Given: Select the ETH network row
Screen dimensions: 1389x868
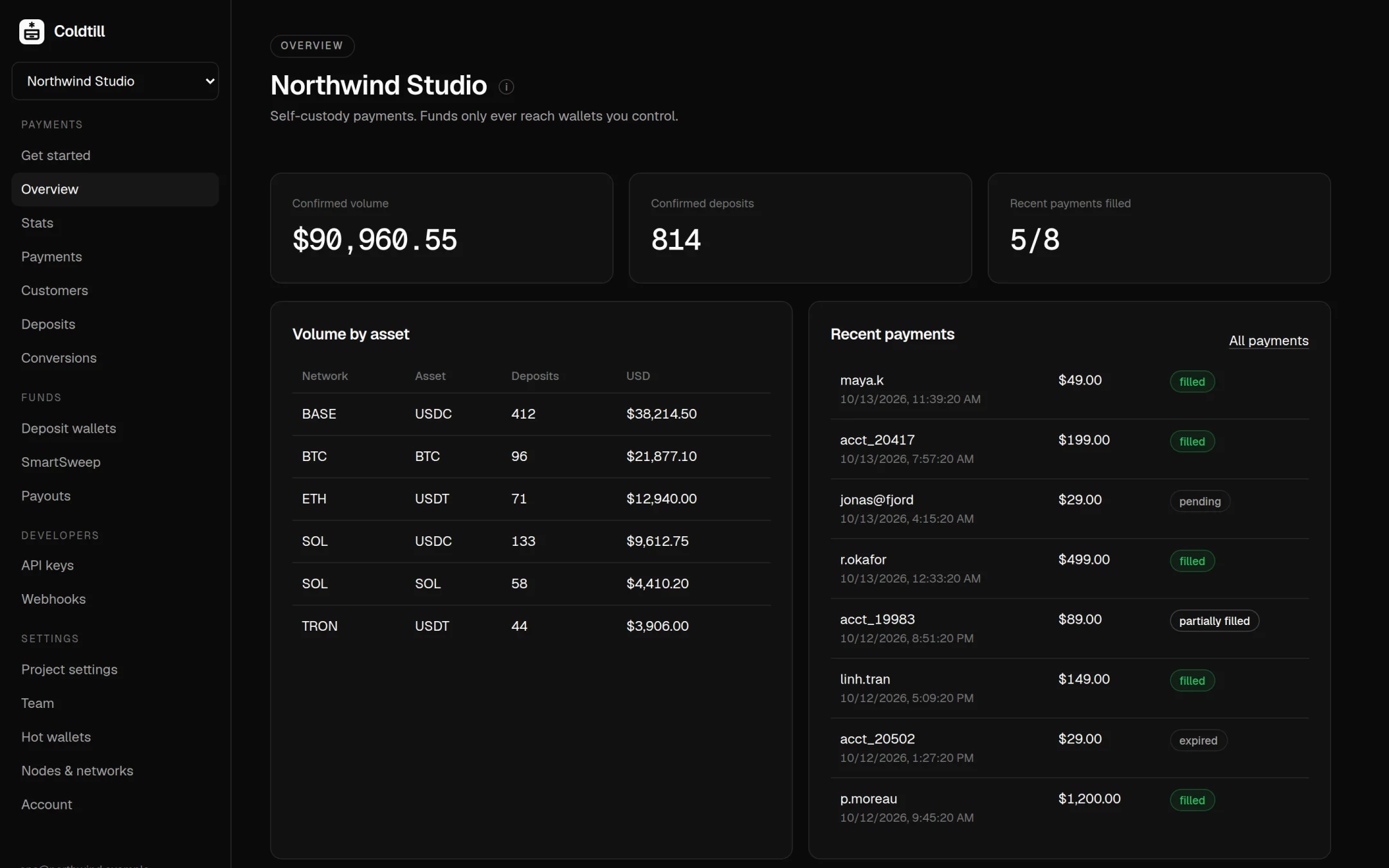Looking at the screenshot, I should (531, 499).
